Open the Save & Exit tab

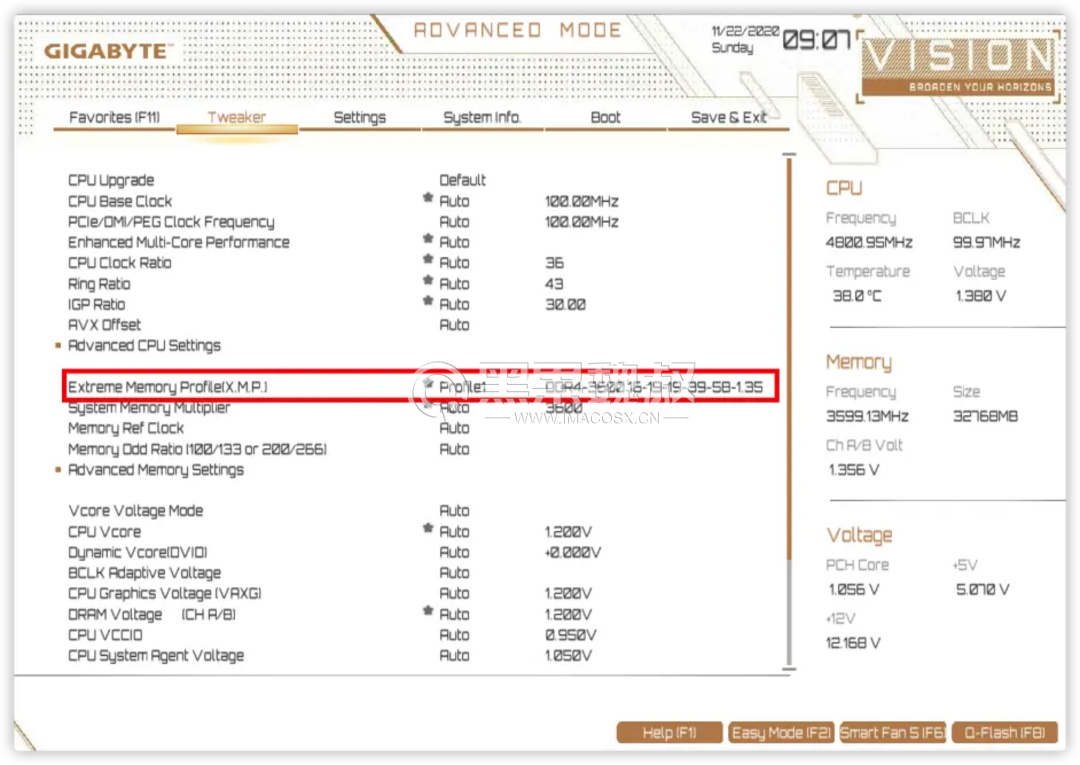tap(729, 118)
